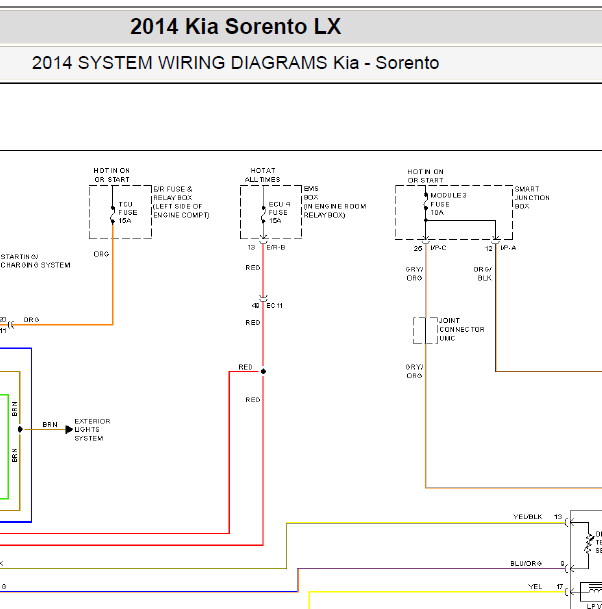The width and height of the screenshot is (602, 609).
Task: Click the red wire junction dot
Action: [263, 371]
